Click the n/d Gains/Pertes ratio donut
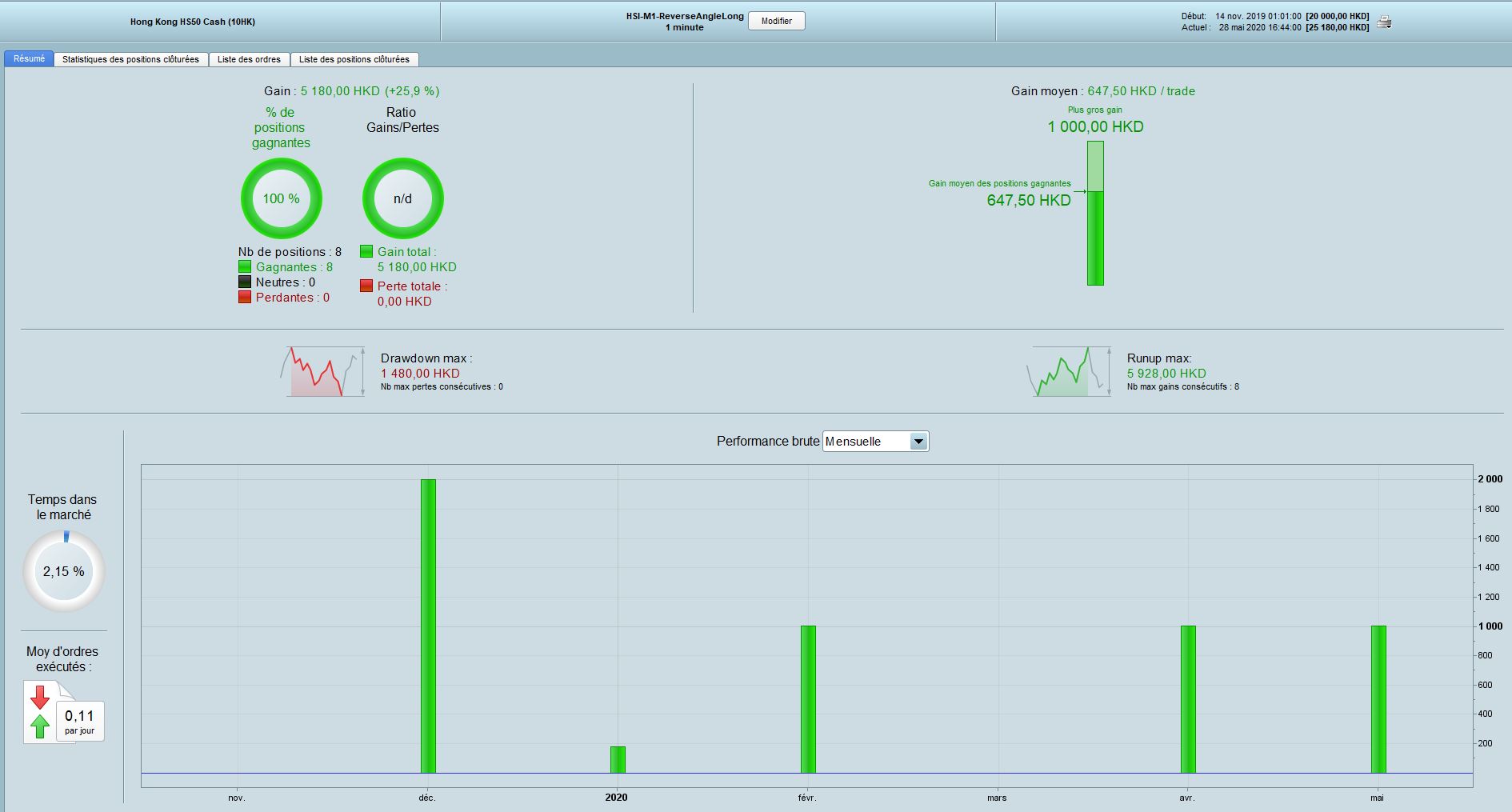The image size is (1512, 812). coord(403,198)
